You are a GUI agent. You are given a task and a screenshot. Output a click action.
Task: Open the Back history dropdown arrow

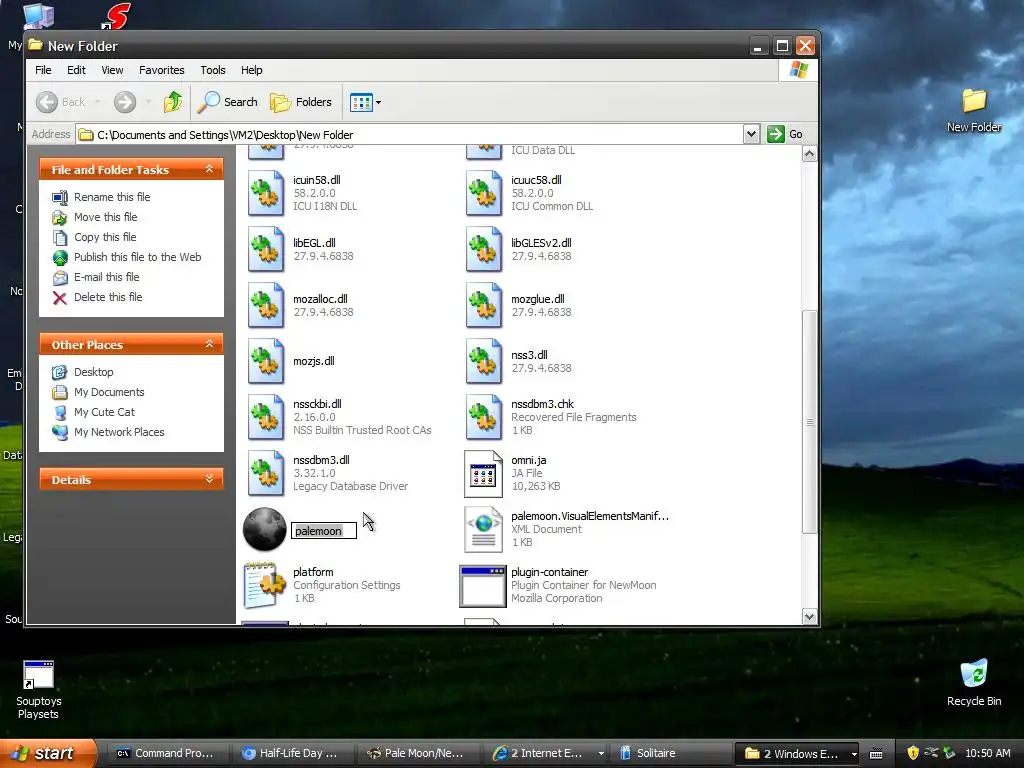coord(98,102)
